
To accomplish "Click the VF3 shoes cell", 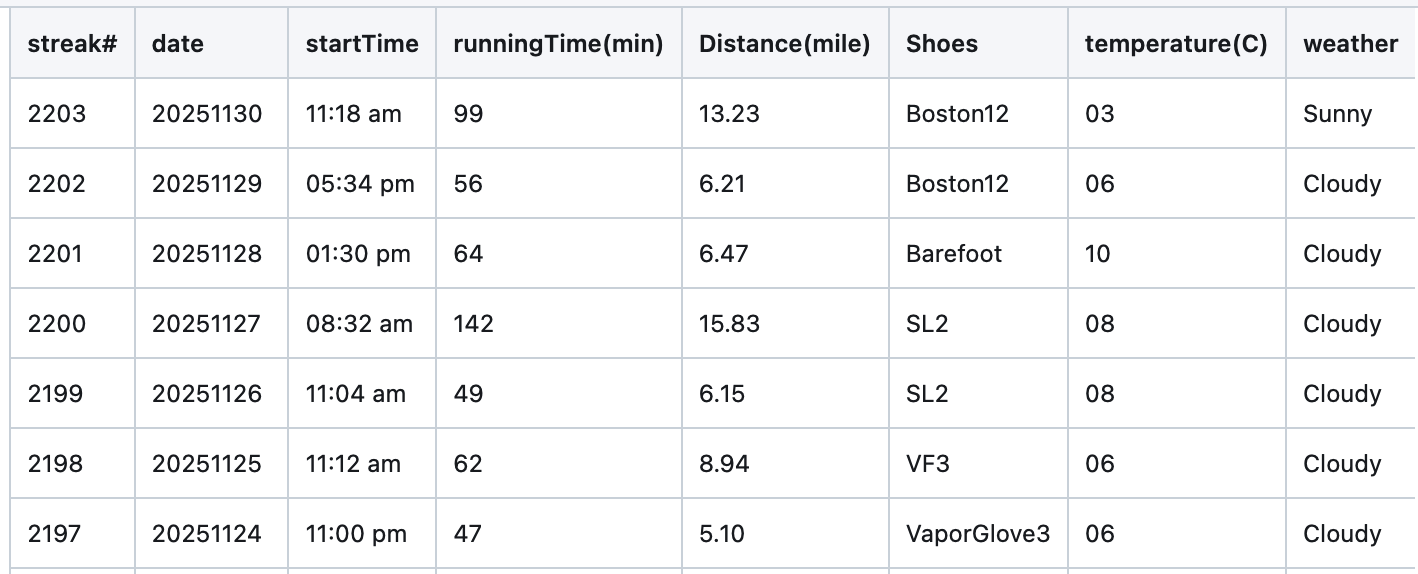I will 928,464.
